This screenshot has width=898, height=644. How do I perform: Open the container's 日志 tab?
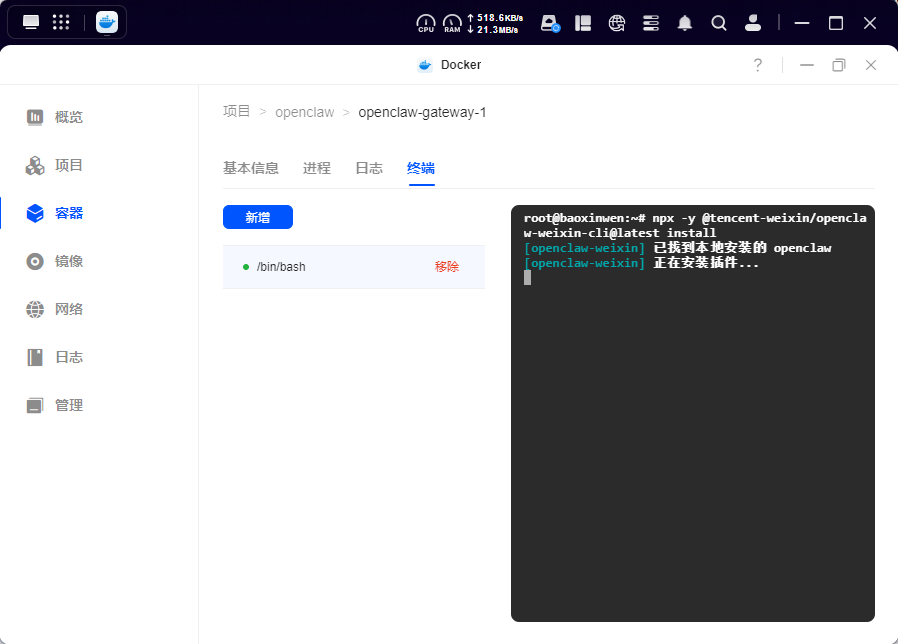[369, 168]
